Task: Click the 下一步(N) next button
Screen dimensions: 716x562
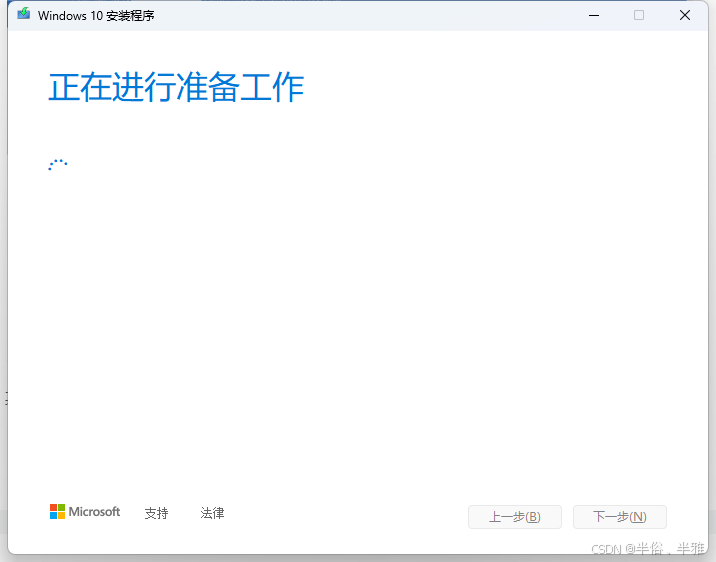Action: click(x=620, y=517)
